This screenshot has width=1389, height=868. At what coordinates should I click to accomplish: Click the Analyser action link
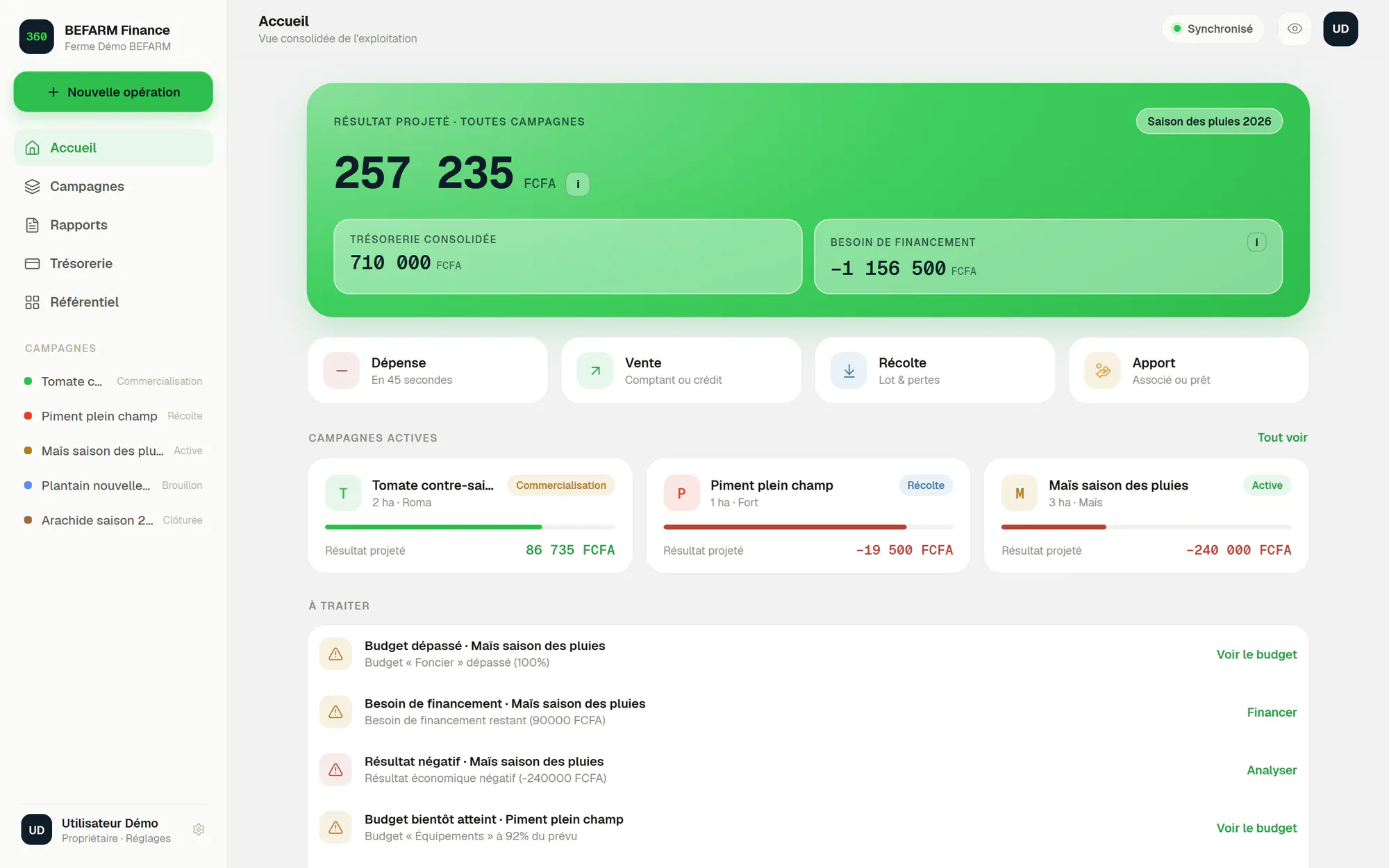point(1272,770)
